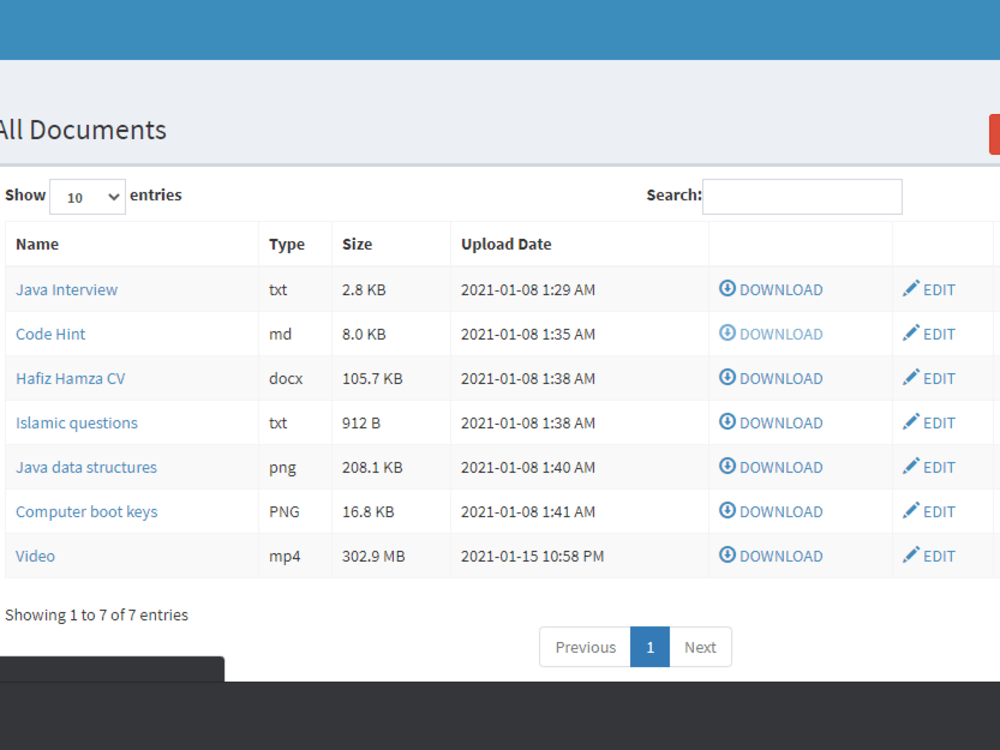Click pencil icon in Java data structures row
The image size is (1000, 750).
[911, 466]
